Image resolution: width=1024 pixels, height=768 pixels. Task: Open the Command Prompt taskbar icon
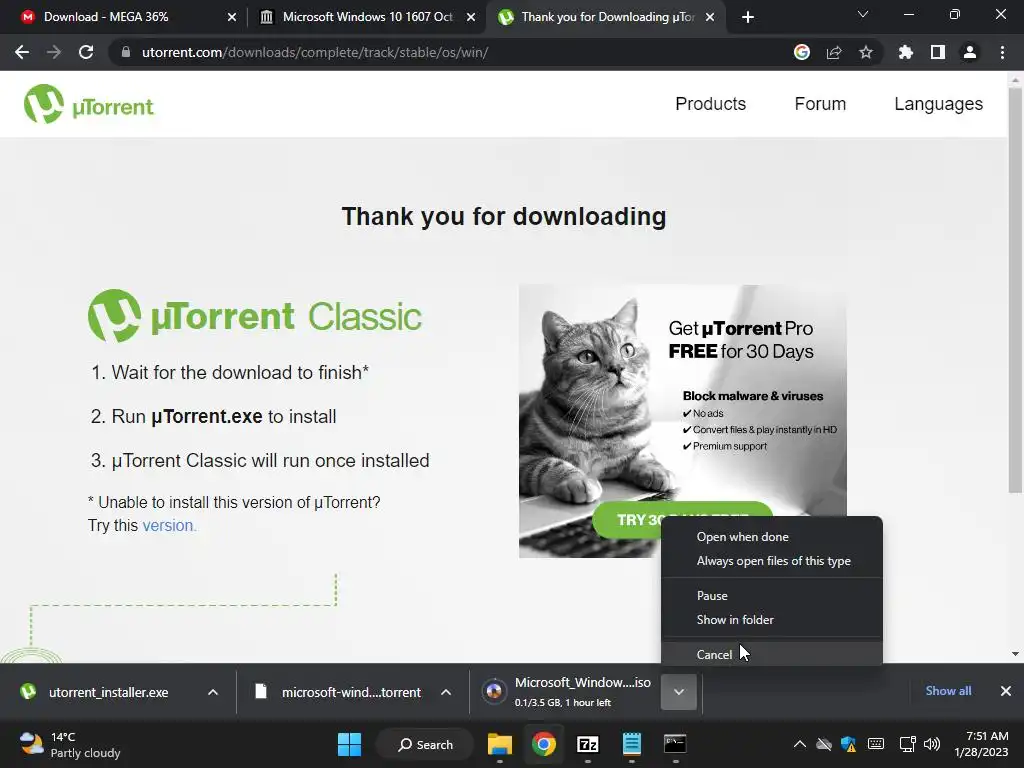point(675,744)
